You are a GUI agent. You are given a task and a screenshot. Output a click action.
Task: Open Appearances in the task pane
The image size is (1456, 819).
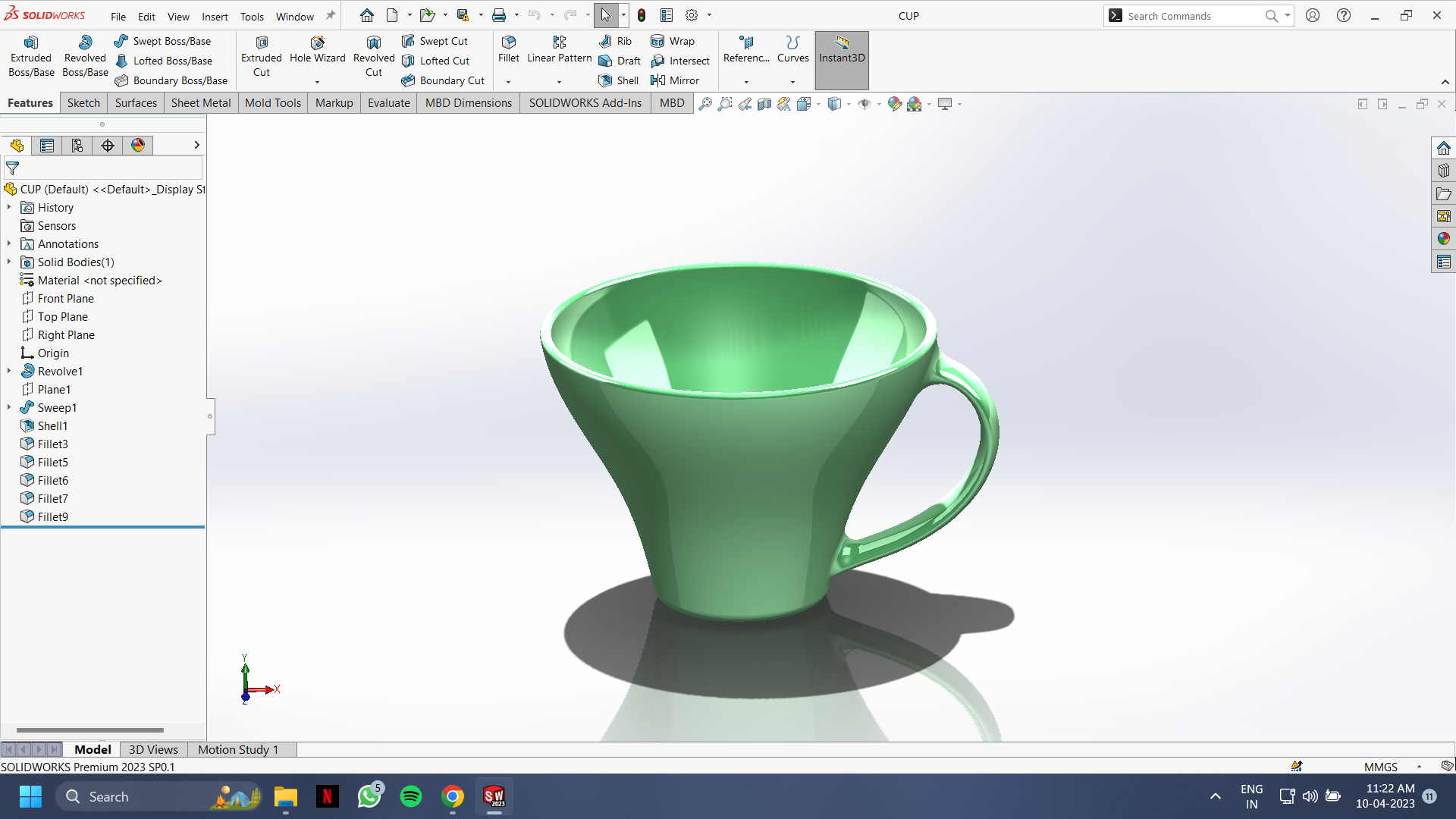(x=1443, y=239)
